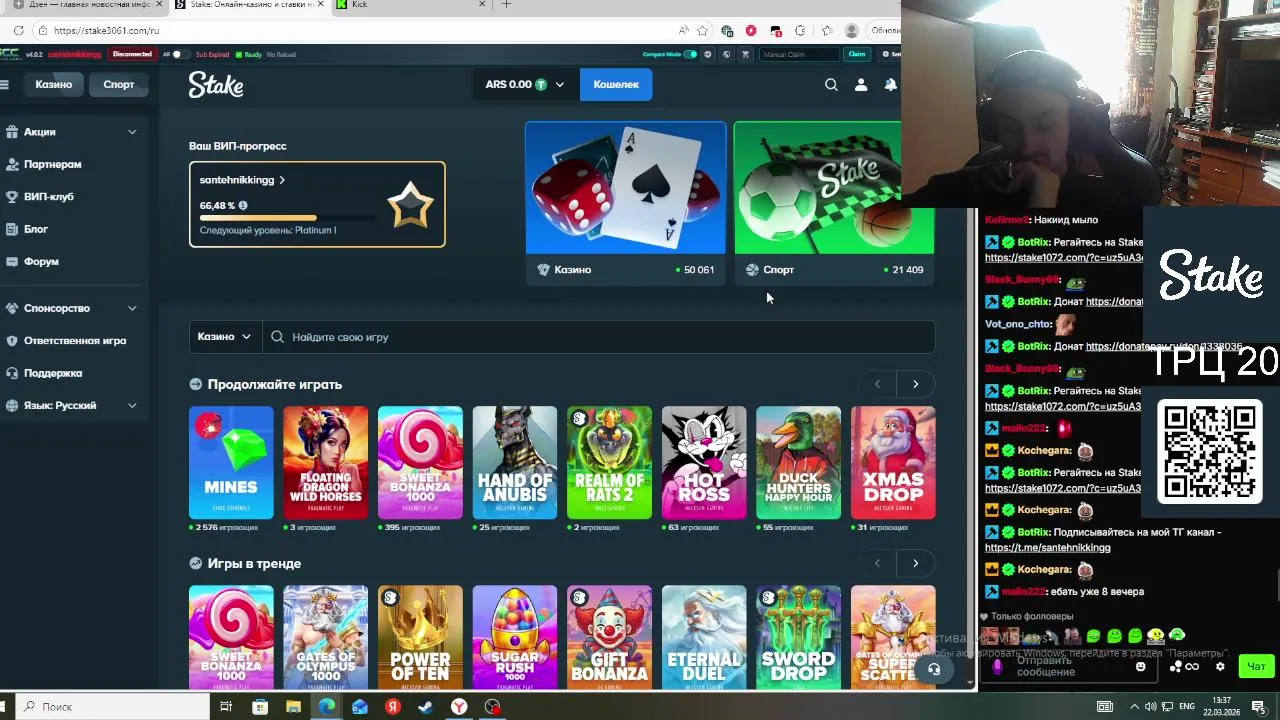Click the Найдите свою игру search field
This screenshot has width=1280, height=720.
(599, 337)
